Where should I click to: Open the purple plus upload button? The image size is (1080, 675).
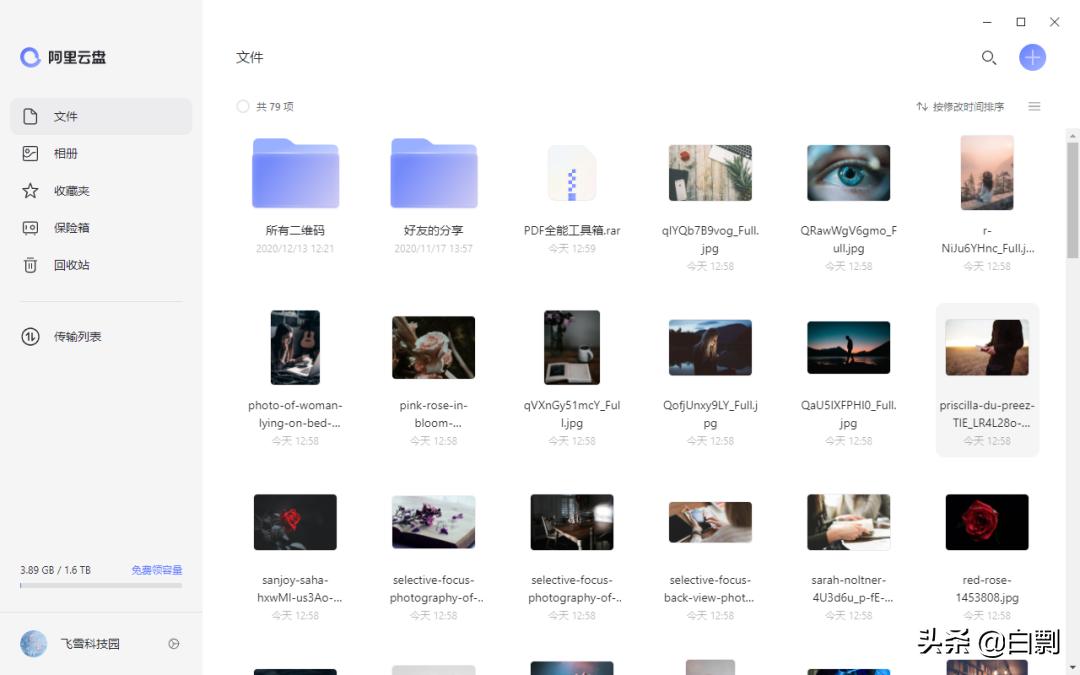(x=1032, y=57)
